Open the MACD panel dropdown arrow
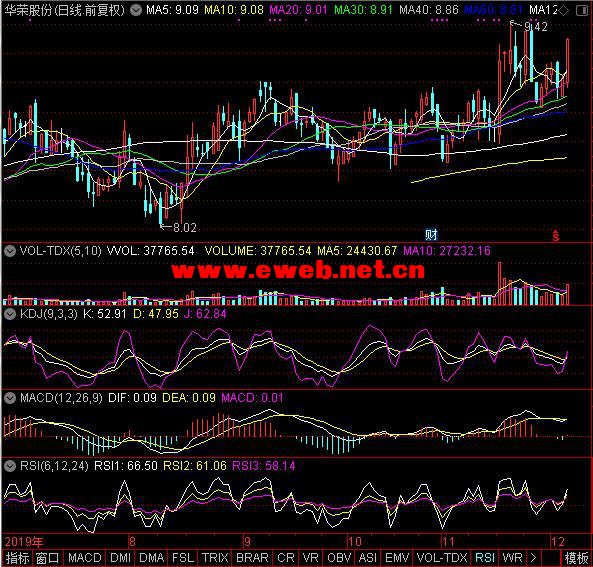This screenshot has width=593, height=567. pos(10,398)
